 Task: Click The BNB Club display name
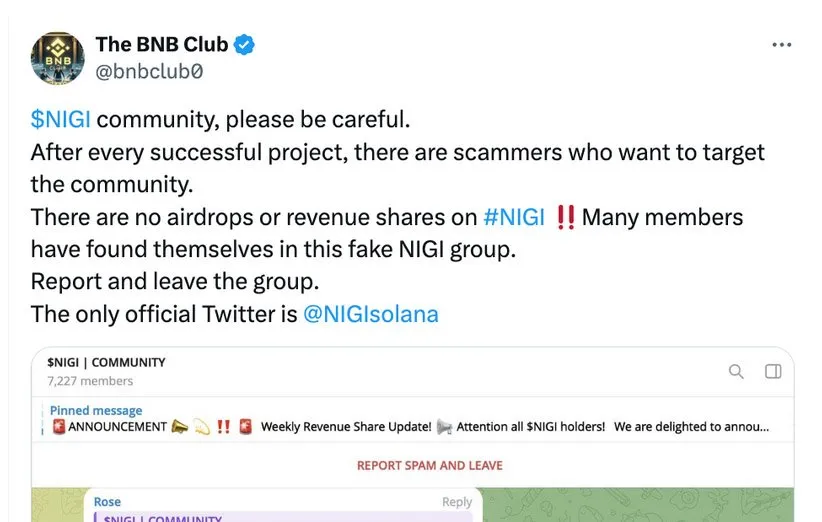161,45
